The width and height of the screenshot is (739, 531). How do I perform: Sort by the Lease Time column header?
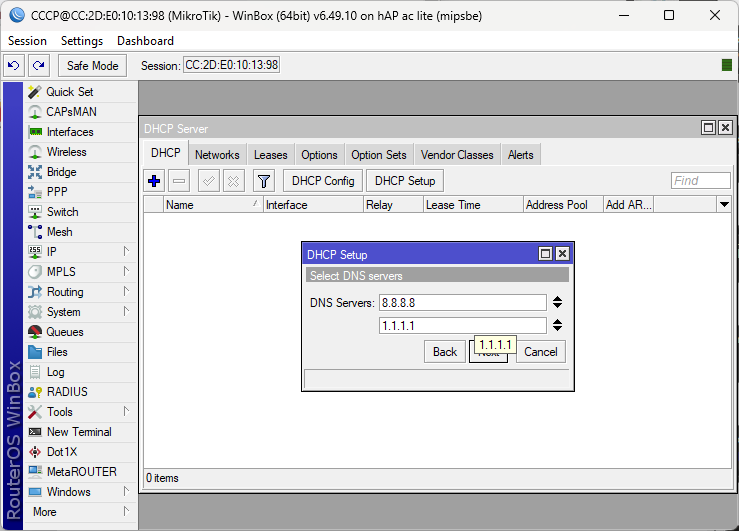[473, 204]
